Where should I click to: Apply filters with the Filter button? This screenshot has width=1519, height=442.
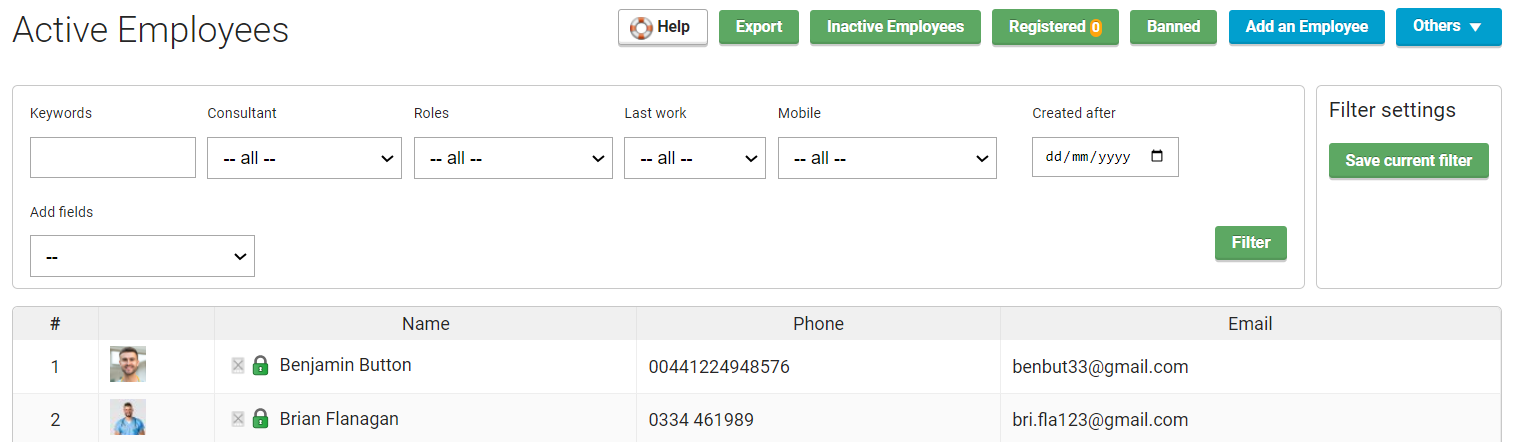coord(1250,243)
